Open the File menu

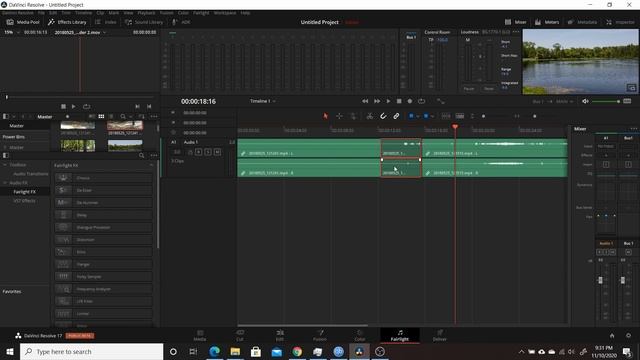(x=41, y=13)
